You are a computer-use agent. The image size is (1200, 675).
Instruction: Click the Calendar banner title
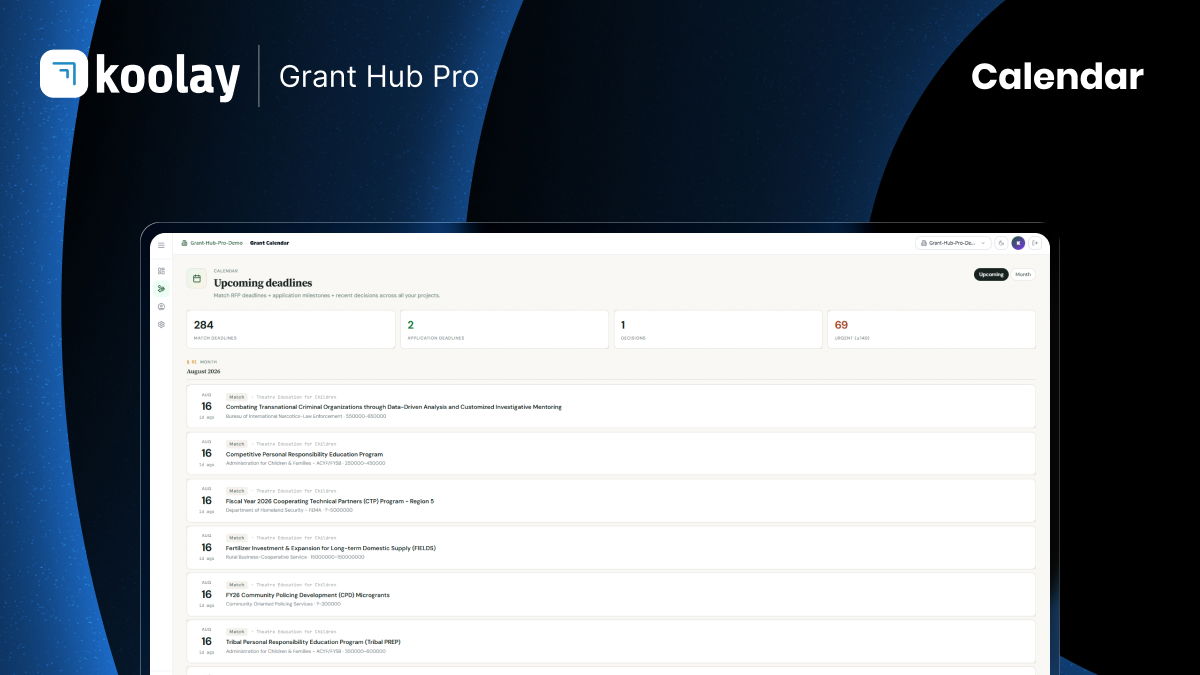(x=1057, y=76)
